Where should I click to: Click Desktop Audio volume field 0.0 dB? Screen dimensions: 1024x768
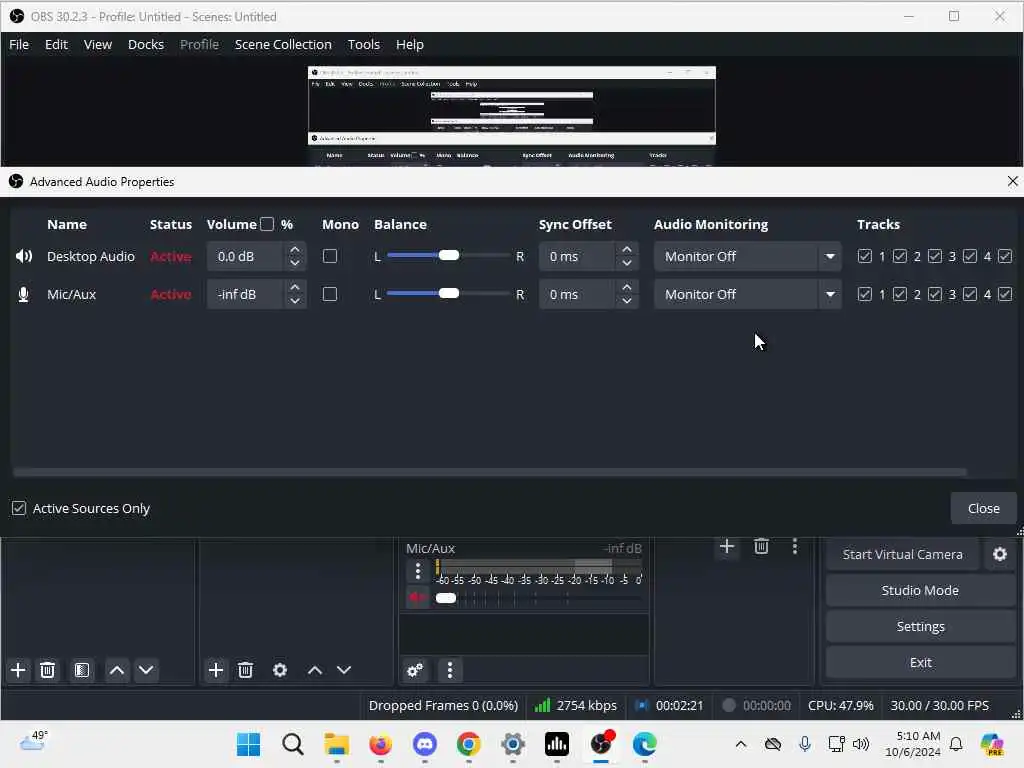[x=245, y=257]
